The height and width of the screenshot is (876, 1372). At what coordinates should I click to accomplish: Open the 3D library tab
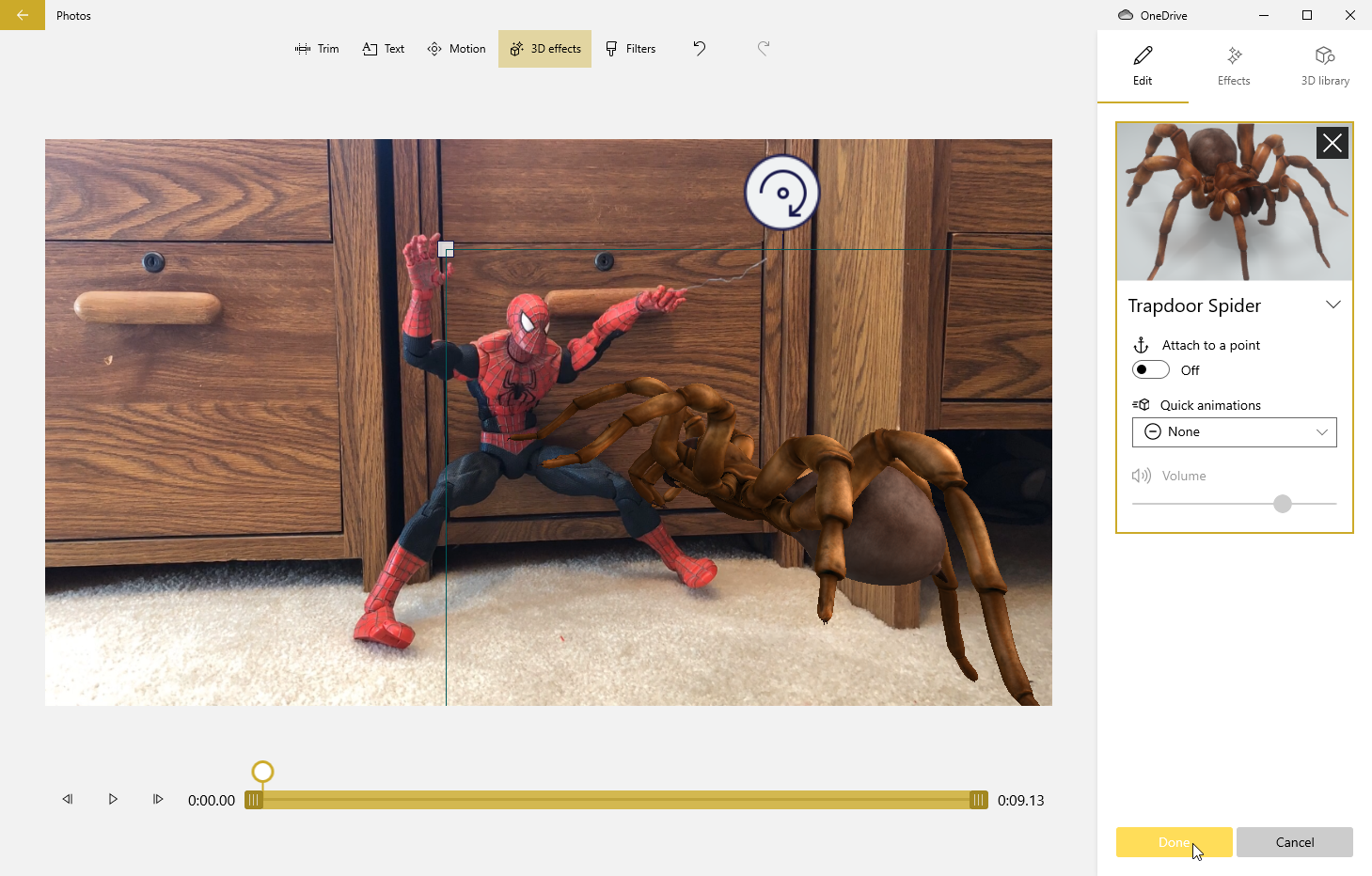click(1325, 66)
